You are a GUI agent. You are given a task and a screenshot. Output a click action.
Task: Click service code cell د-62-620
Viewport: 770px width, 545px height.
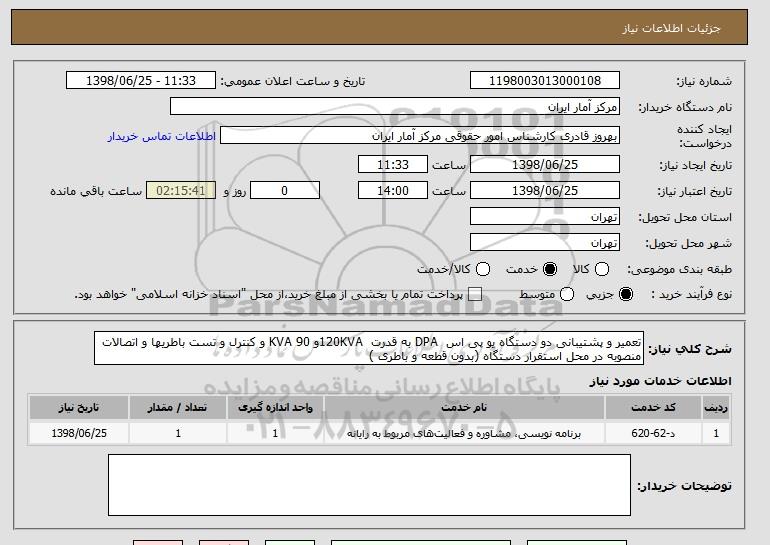(653, 434)
